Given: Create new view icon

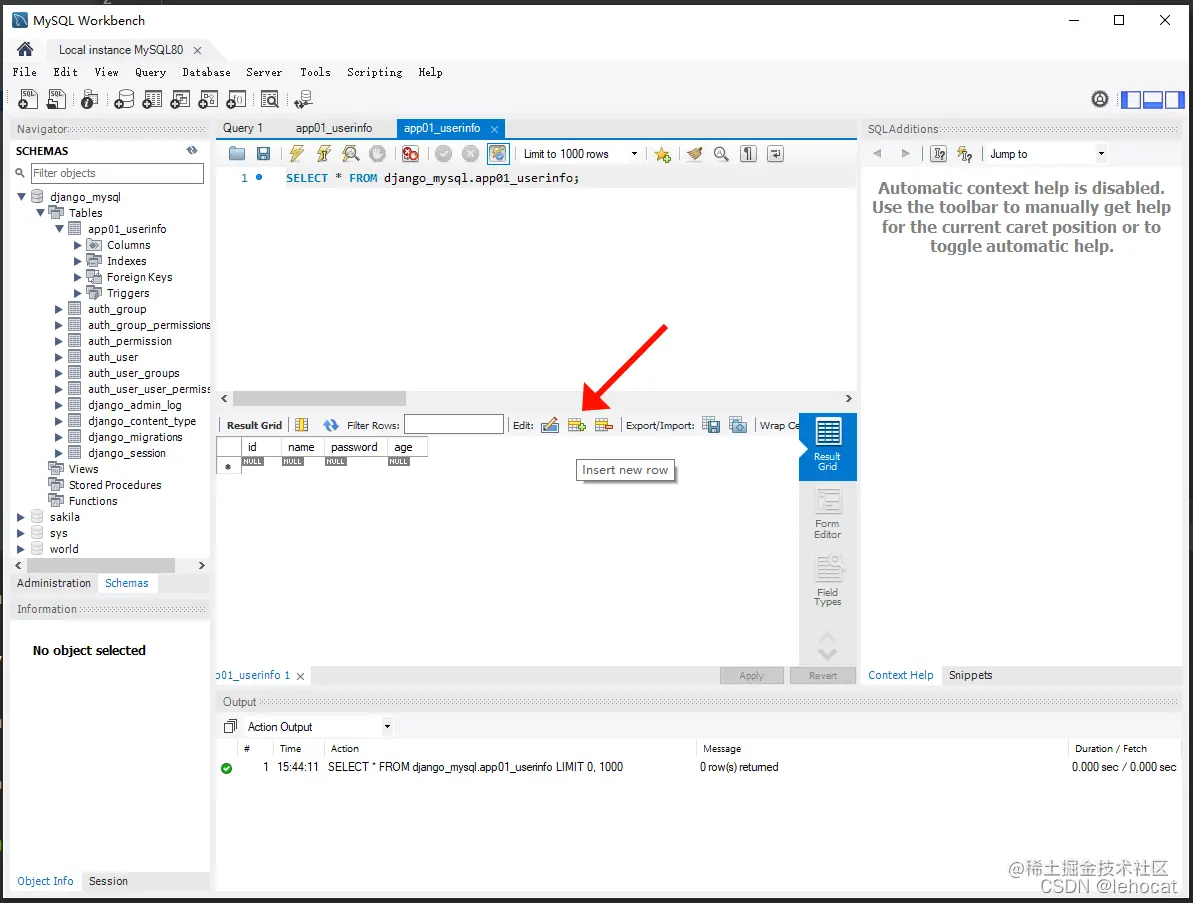Looking at the screenshot, I should click(180, 99).
